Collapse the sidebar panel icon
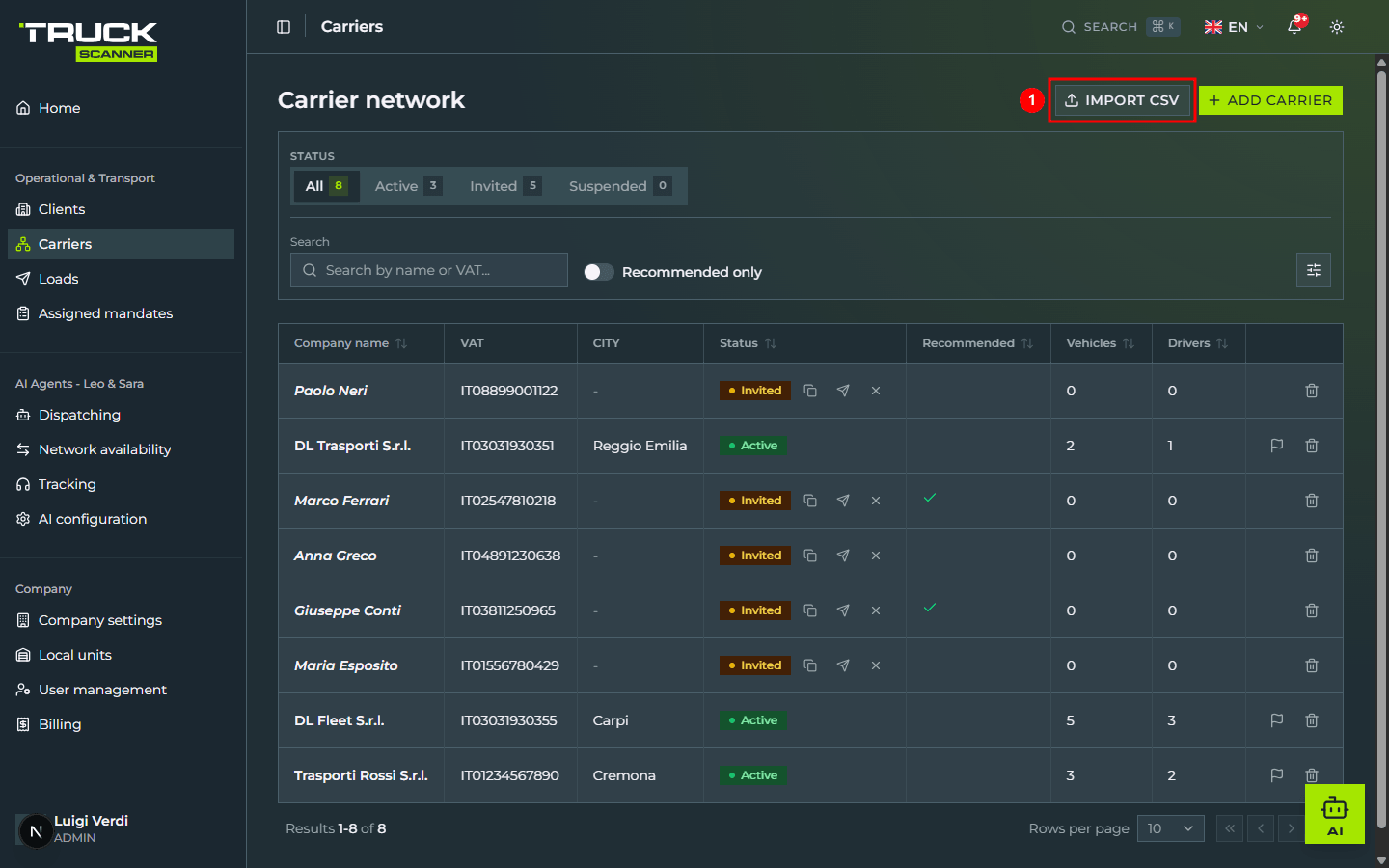Screen dimensions: 1389x868 pos(284,27)
